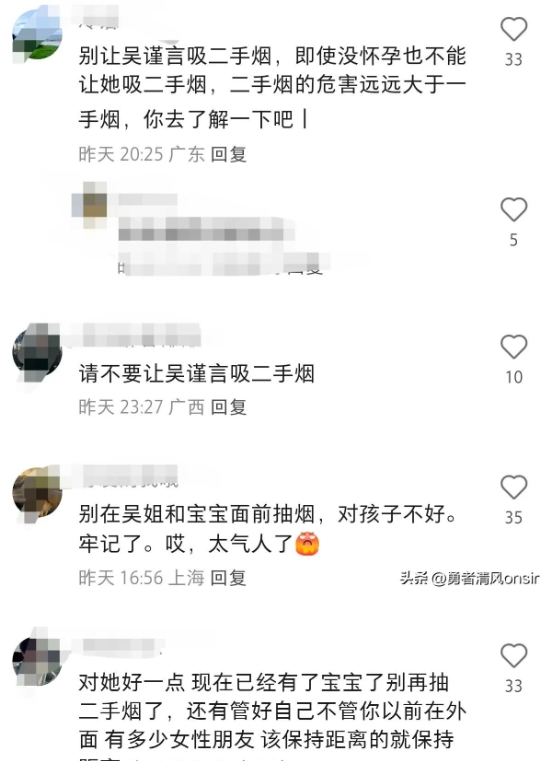Reply to the 昨天 16:56 上海 comment
Image resolution: width=545 pixels, height=761 pixels.
click(x=229, y=578)
